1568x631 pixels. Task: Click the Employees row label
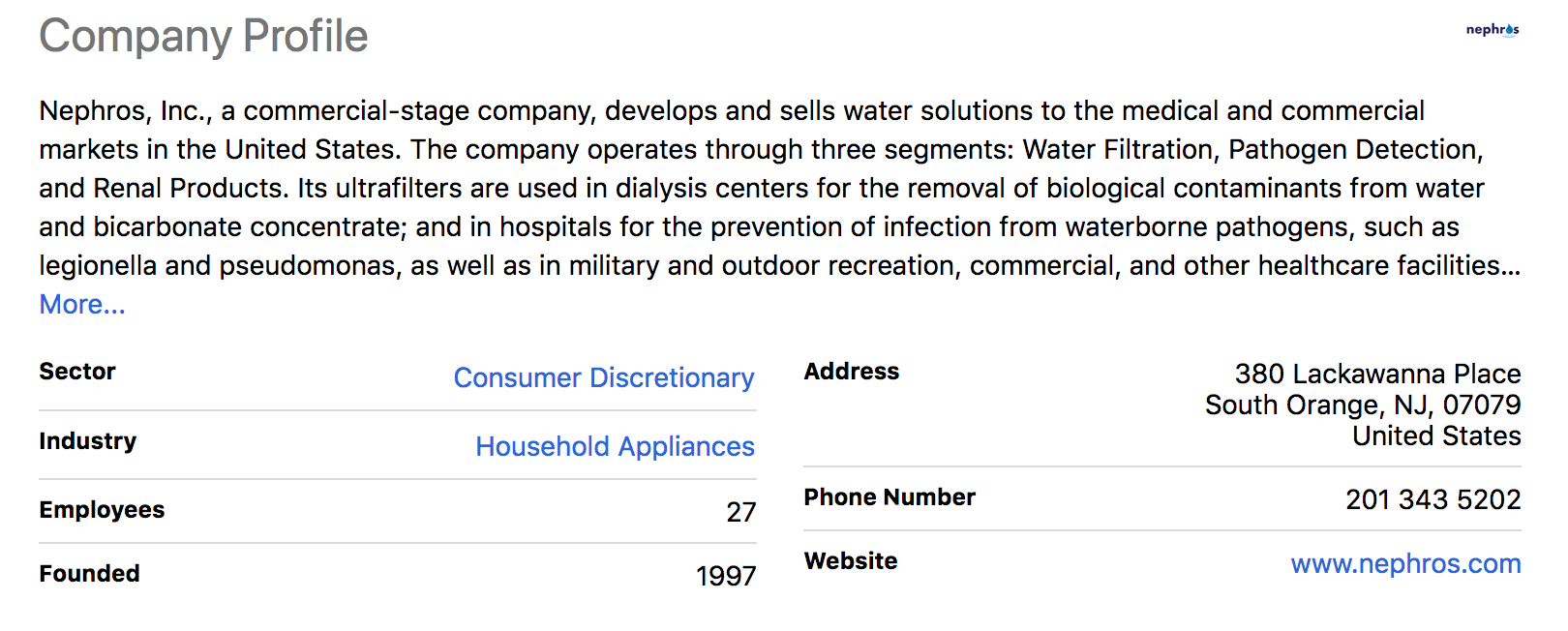click(x=102, y=510)
